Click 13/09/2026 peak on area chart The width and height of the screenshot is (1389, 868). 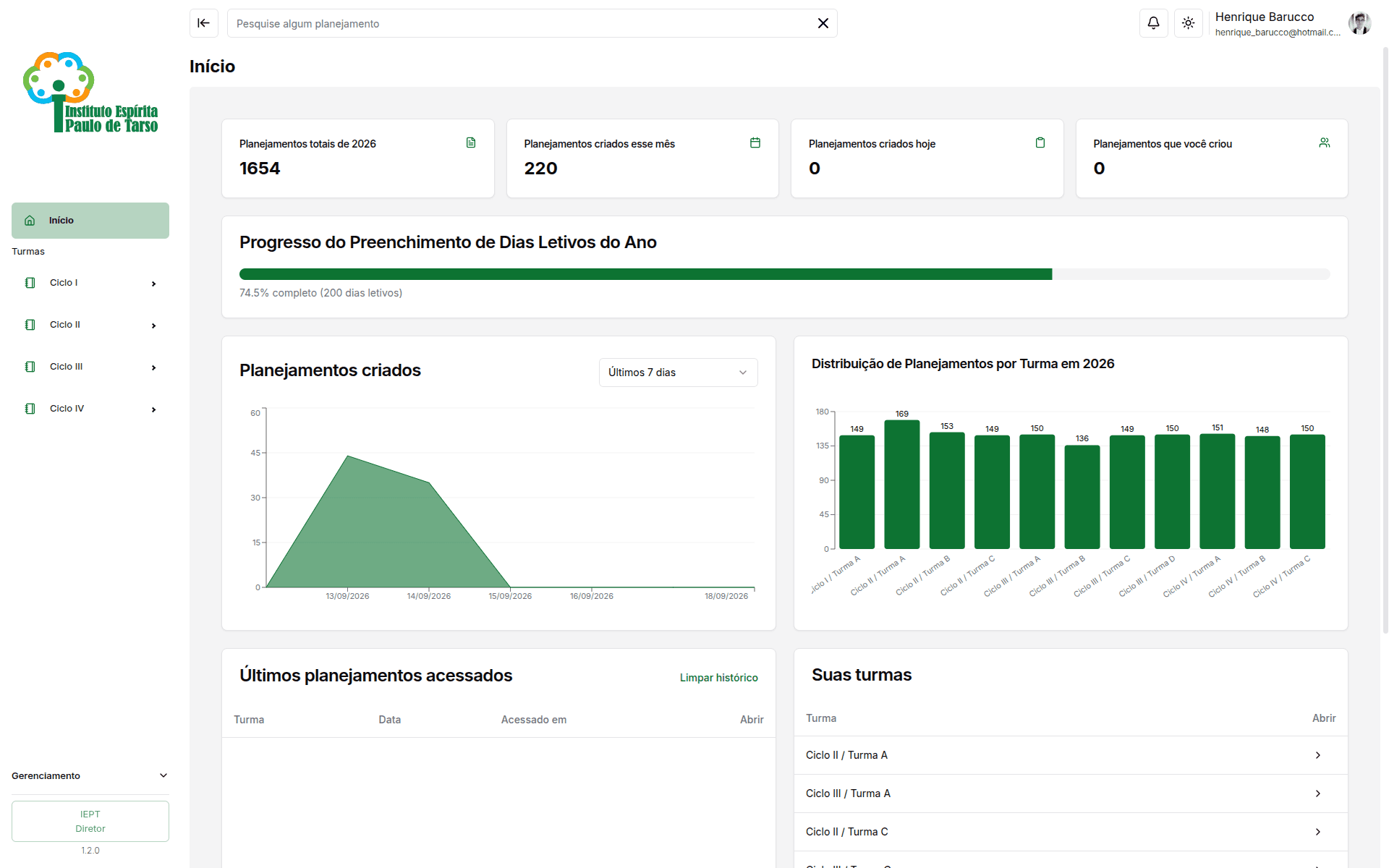pyautogui.click(x=348, y=456)
